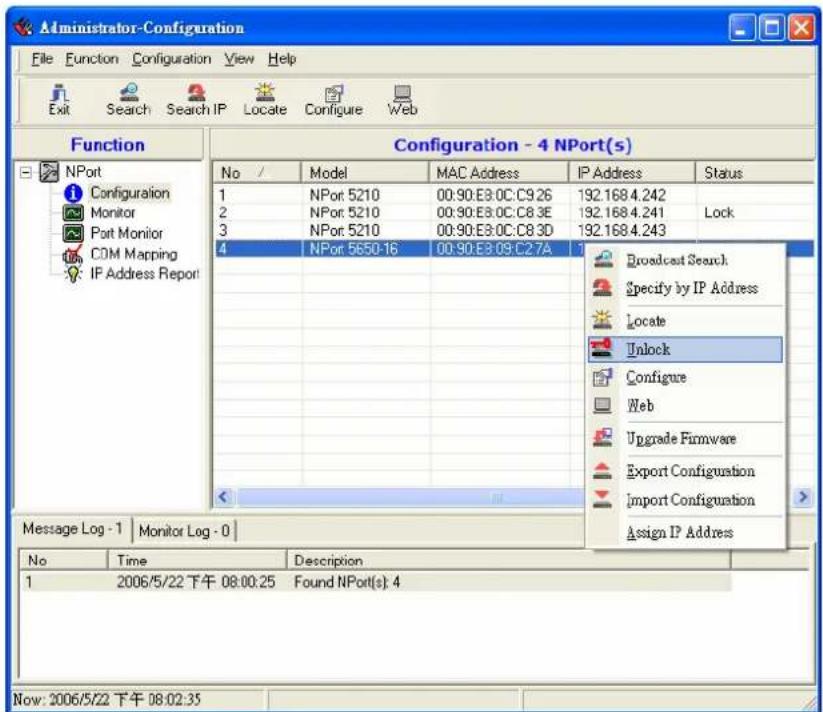Screen dimensions: 823x712
Task: Choose Unlock from the context menu
Action: pyautogui.click(x=685, y=349)
